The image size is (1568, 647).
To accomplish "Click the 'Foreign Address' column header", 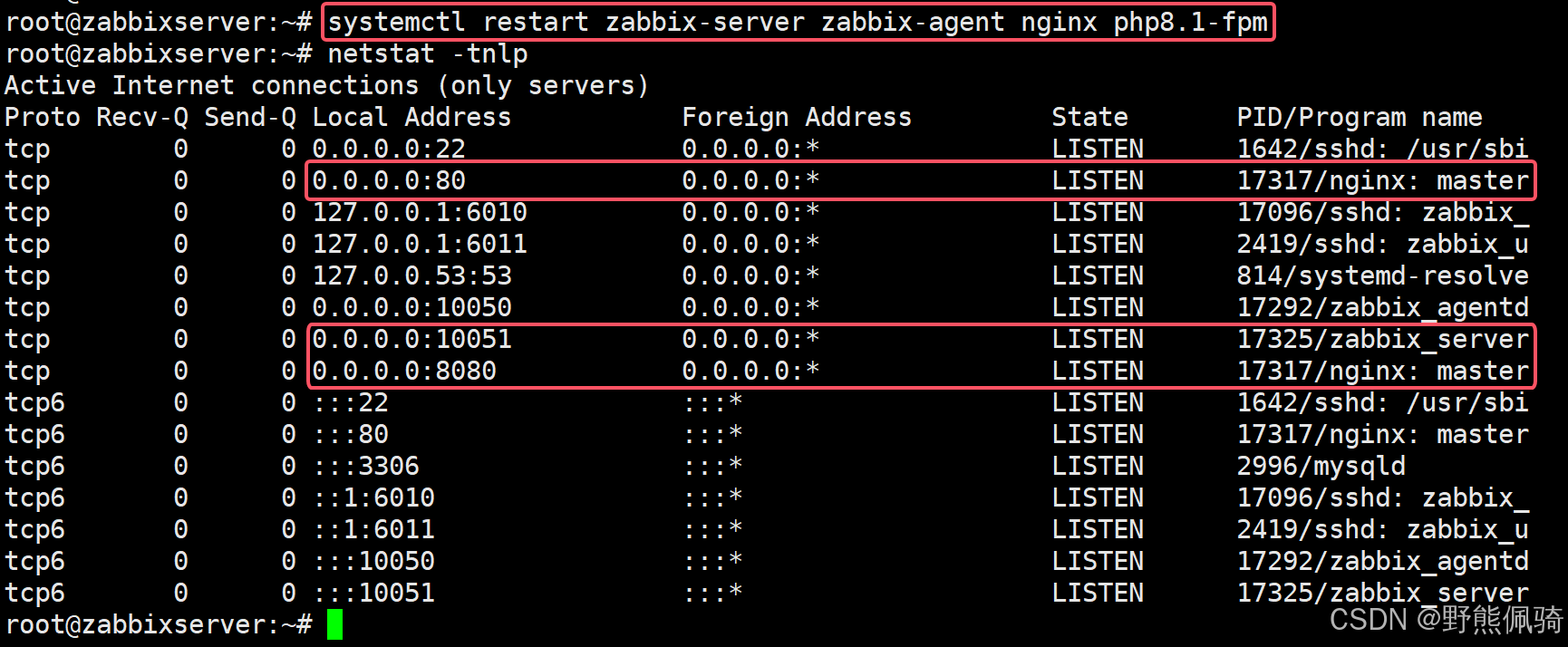I will click(x=797, y=117).
